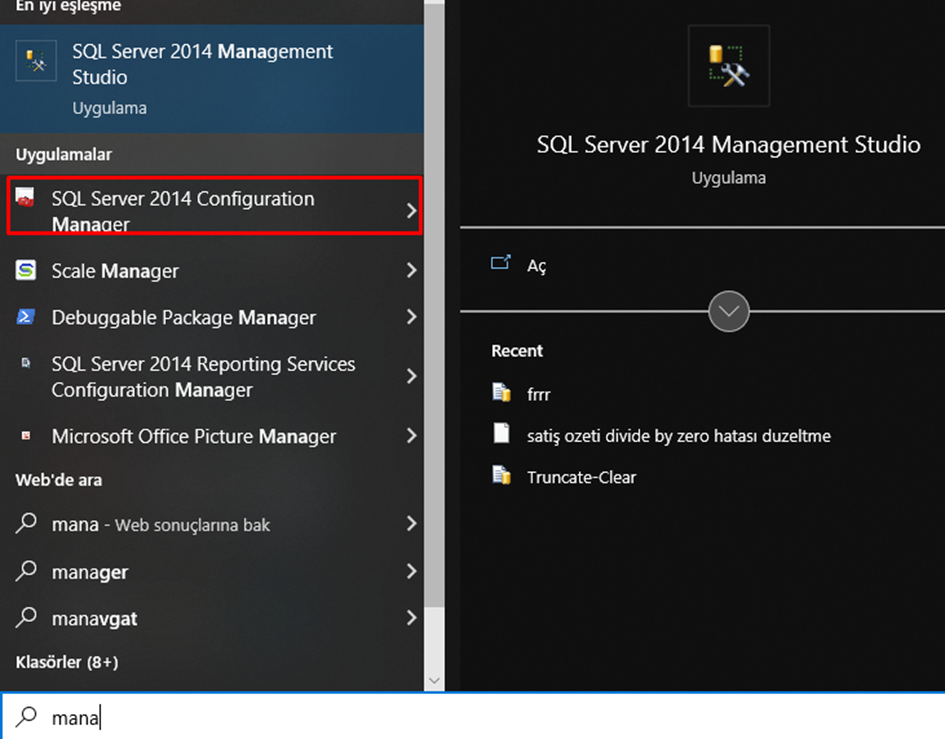
Task: Click the scrollbar down arrow in results list
Action: (x=435, y=681)
